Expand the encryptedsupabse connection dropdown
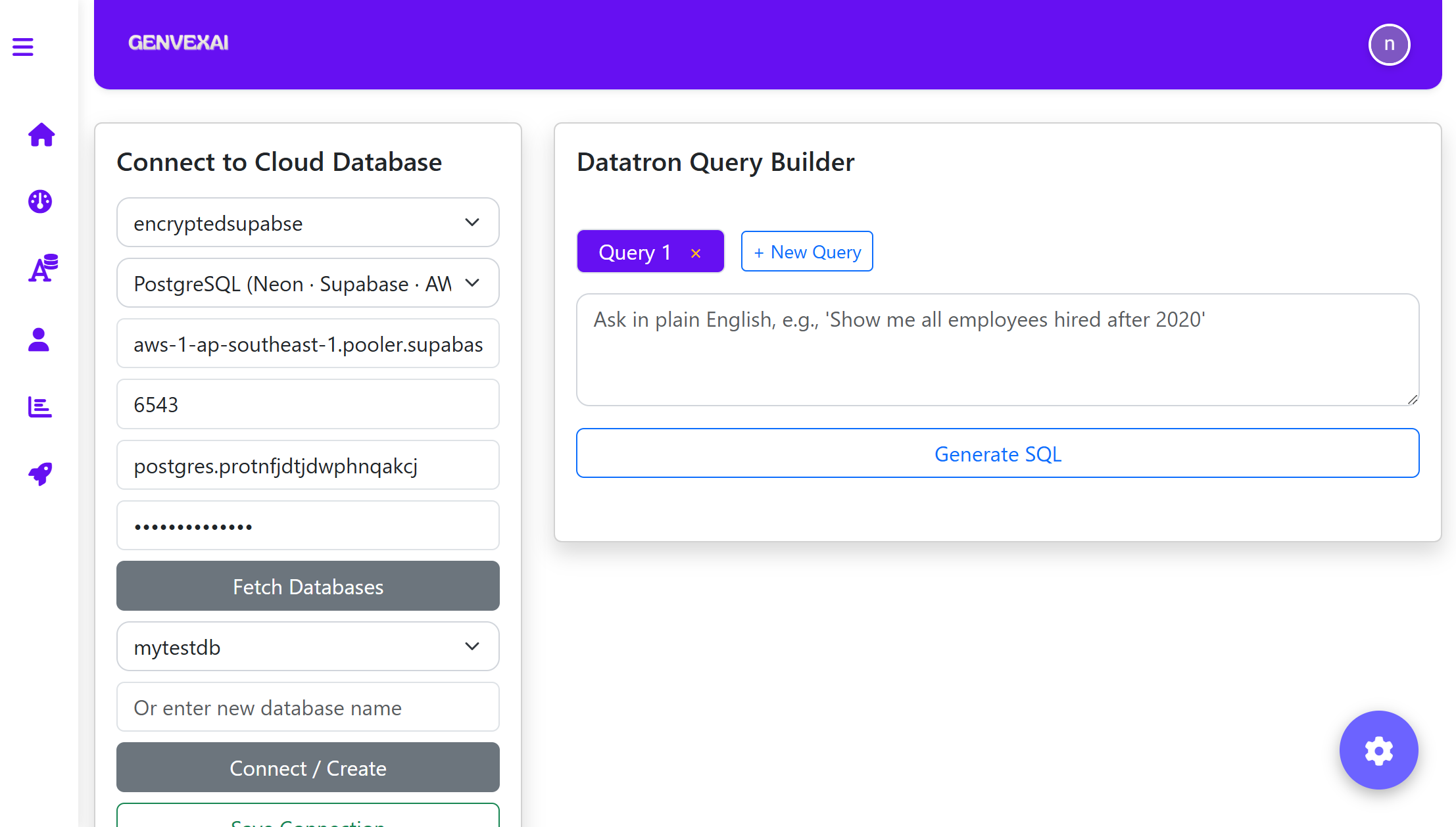Screen dimensions: 1456x827 (x=308, y=223)
